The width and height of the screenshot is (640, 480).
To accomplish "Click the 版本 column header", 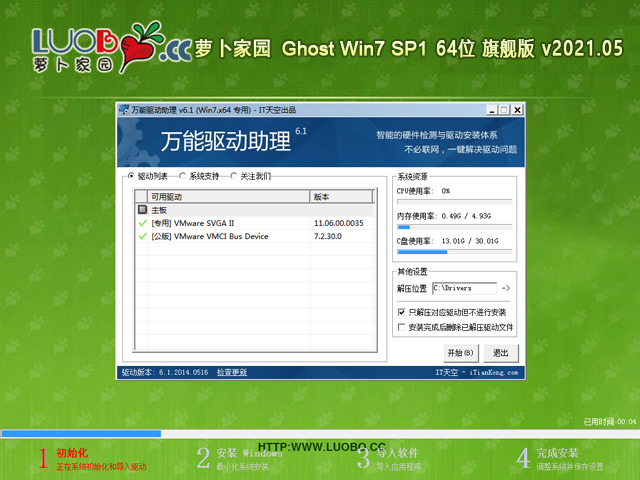I will click(341, 197).
